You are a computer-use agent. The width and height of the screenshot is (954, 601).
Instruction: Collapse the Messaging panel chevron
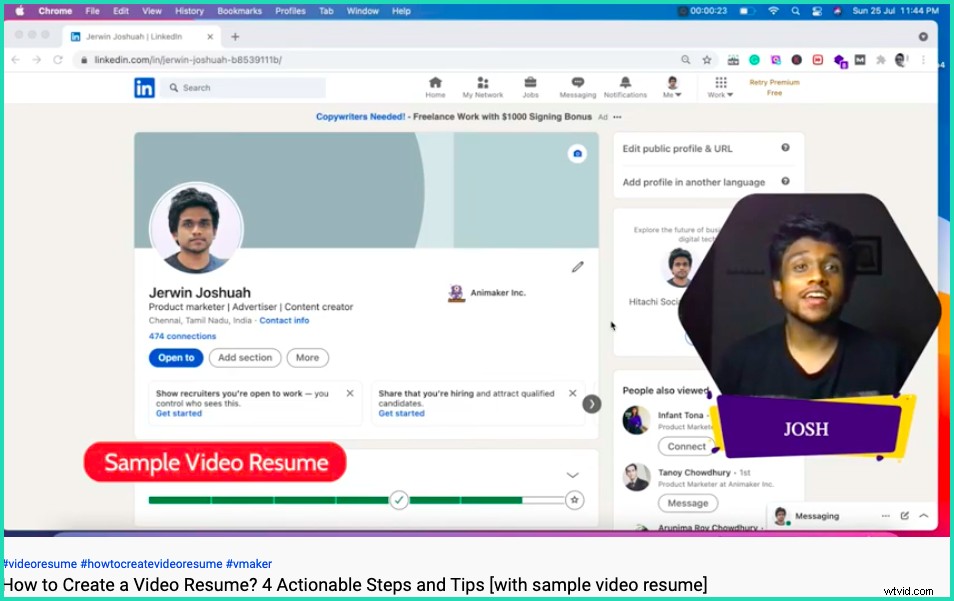924,515
